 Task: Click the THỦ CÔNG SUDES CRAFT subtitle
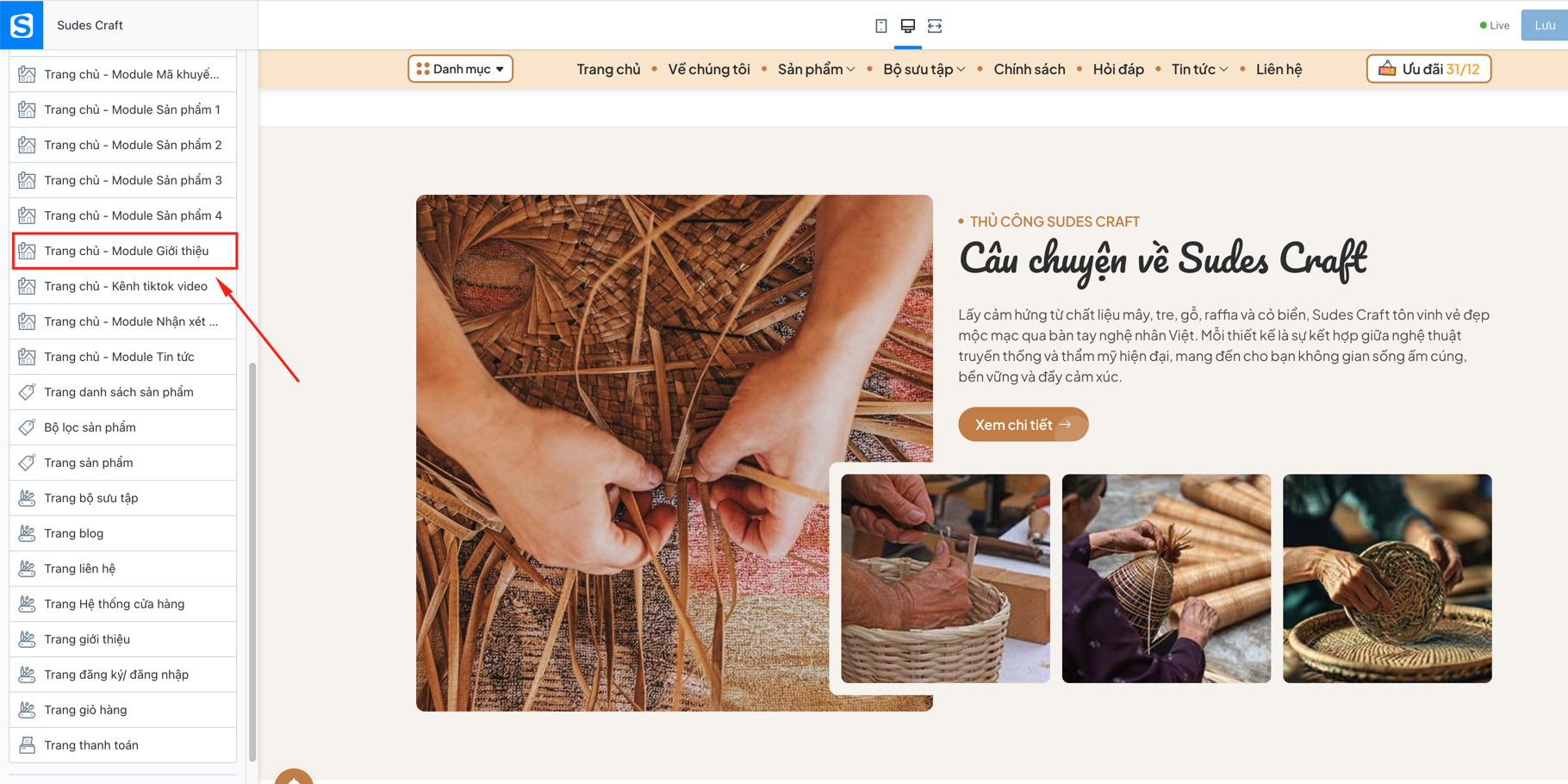1055,221
